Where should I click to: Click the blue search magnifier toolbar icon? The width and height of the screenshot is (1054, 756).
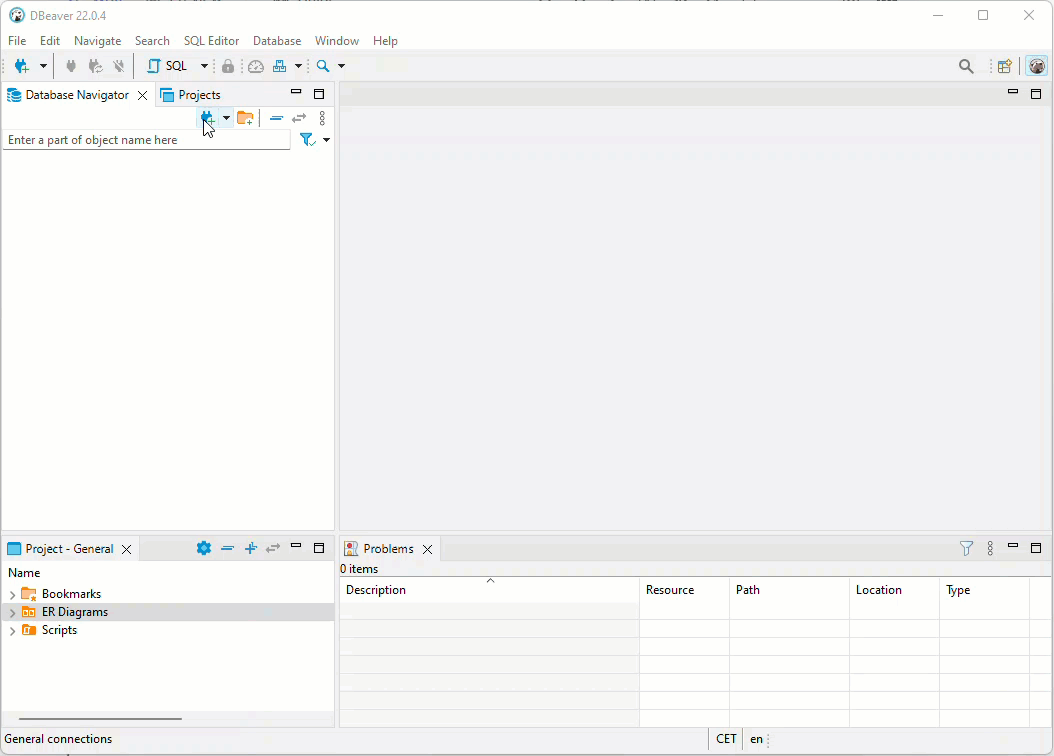[323, 66]
